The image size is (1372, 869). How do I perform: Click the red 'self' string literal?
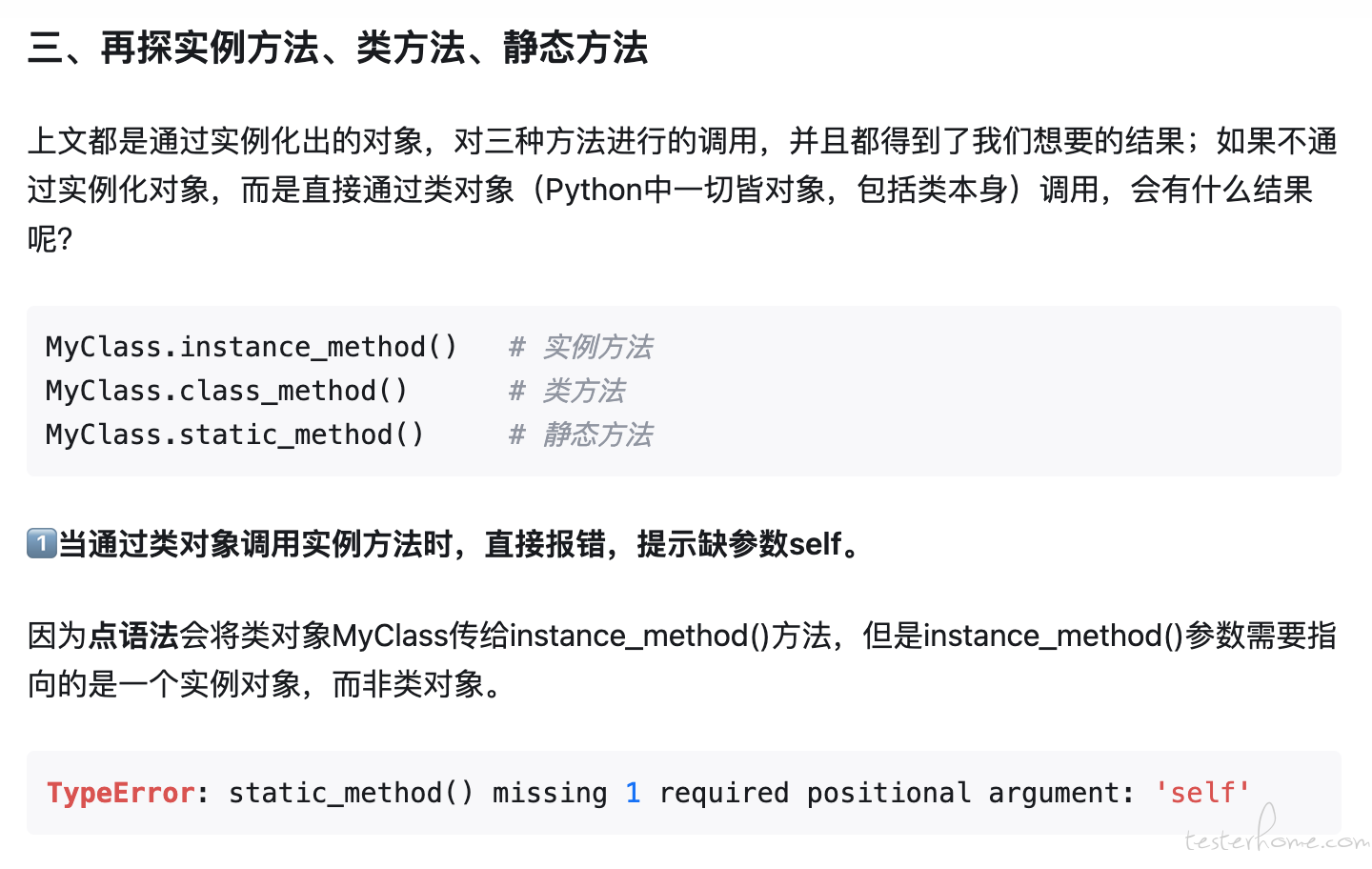click(x=1202, y=793)
